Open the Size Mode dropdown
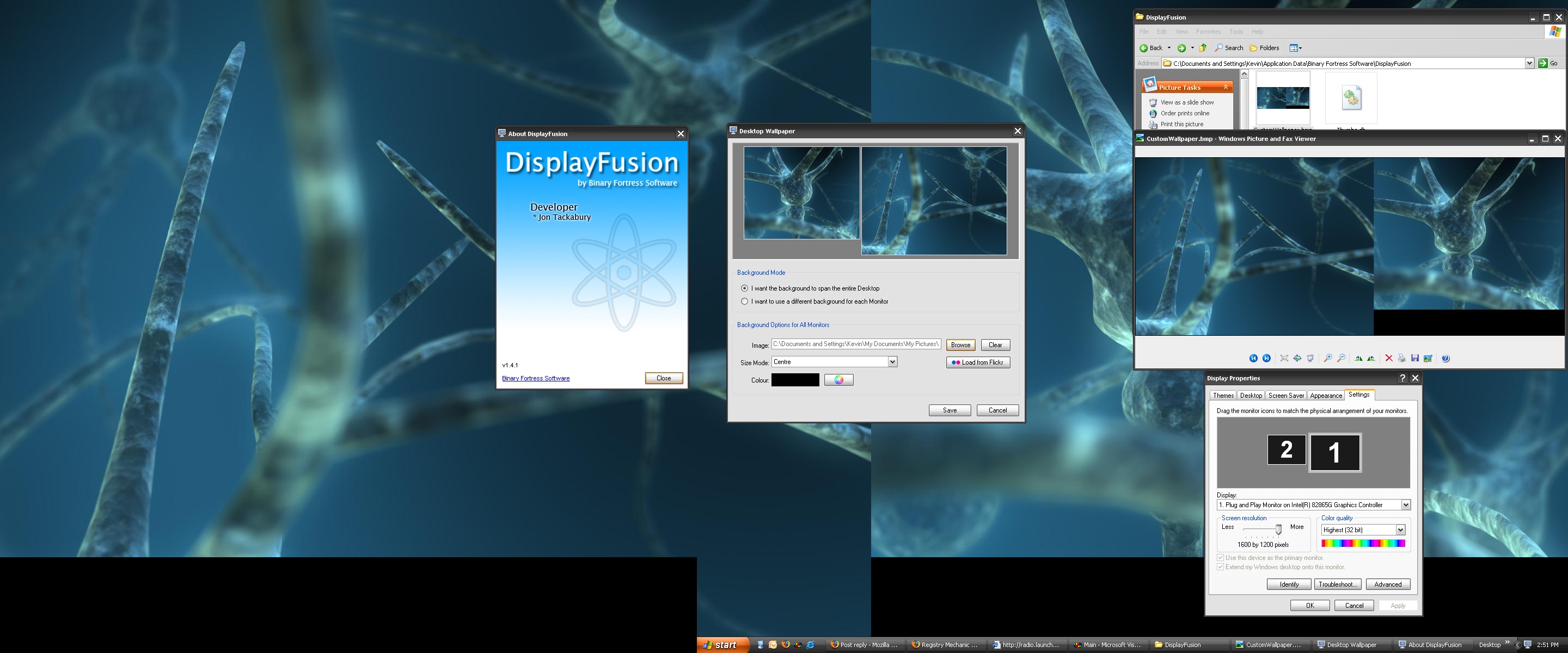 click(x=892, y=362)
